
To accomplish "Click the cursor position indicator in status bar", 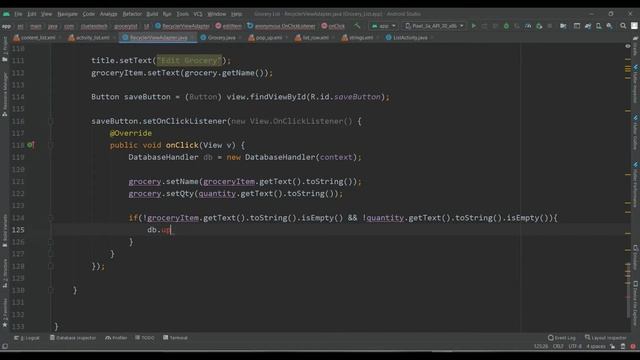I will pyautogui.click(x=541, y=347).
